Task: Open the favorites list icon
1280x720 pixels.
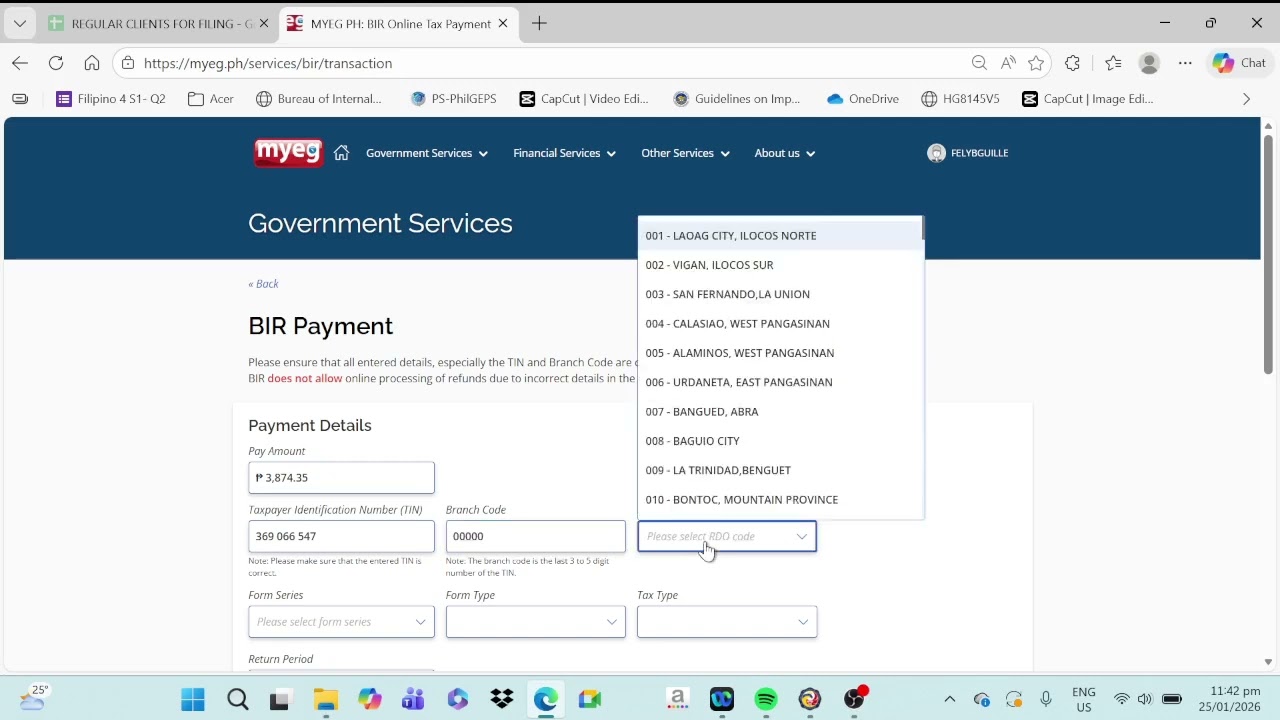Action: 1113,63
